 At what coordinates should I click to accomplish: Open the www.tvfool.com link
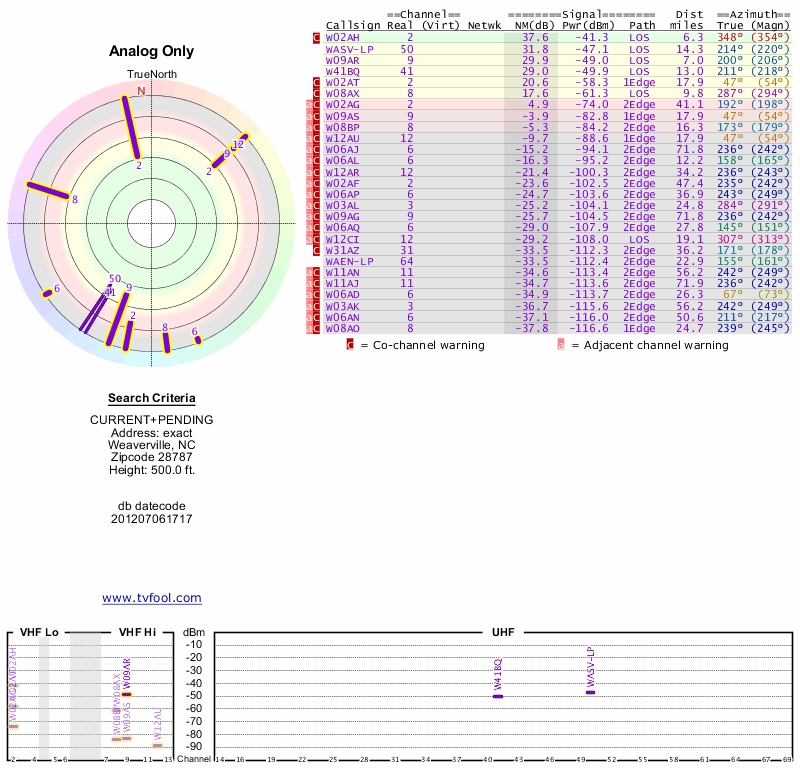click(152, 598)
